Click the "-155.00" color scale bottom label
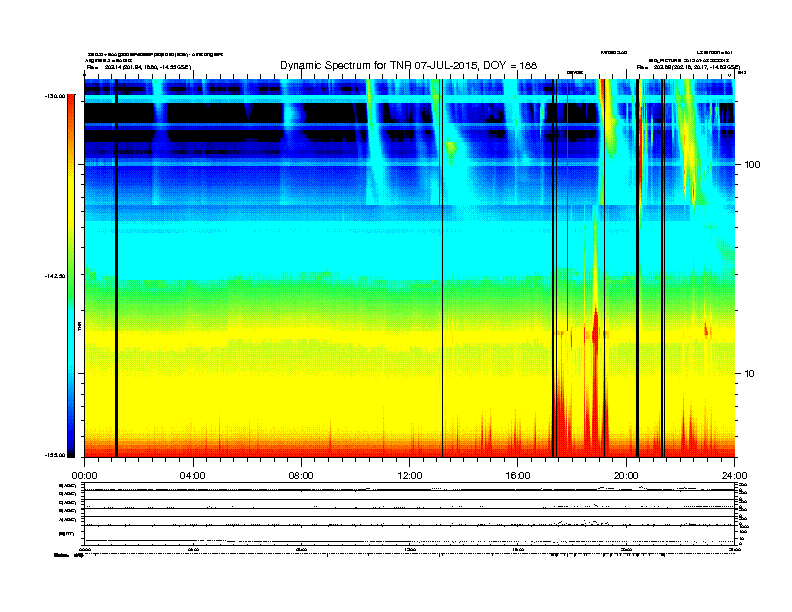792x612 pixels. tap(55, 455)
